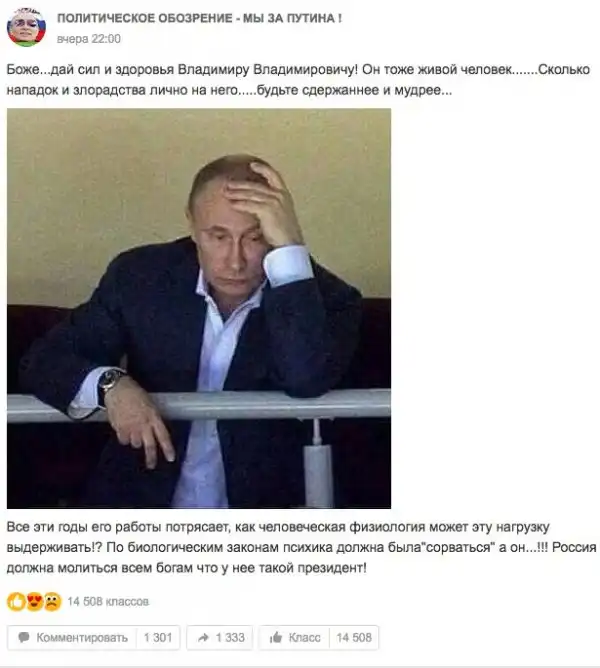Image resolution: width=600 pixels, height=668 pixels.
Task: Click the line 'должна молиться всем богам'
Action: (186, 568)
